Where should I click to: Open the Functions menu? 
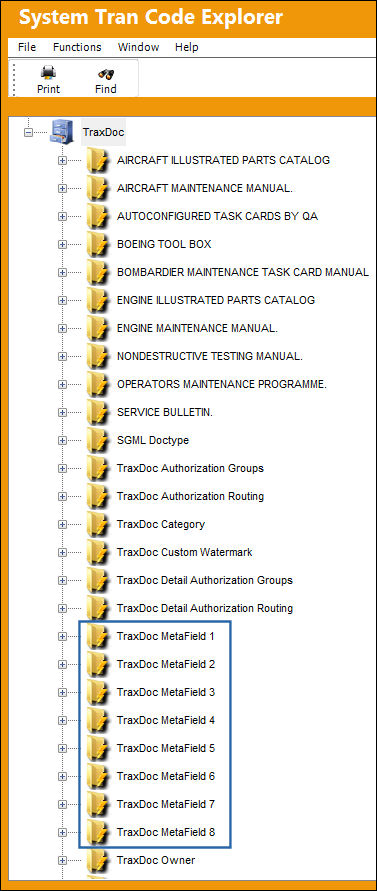(x=77, y=47)
